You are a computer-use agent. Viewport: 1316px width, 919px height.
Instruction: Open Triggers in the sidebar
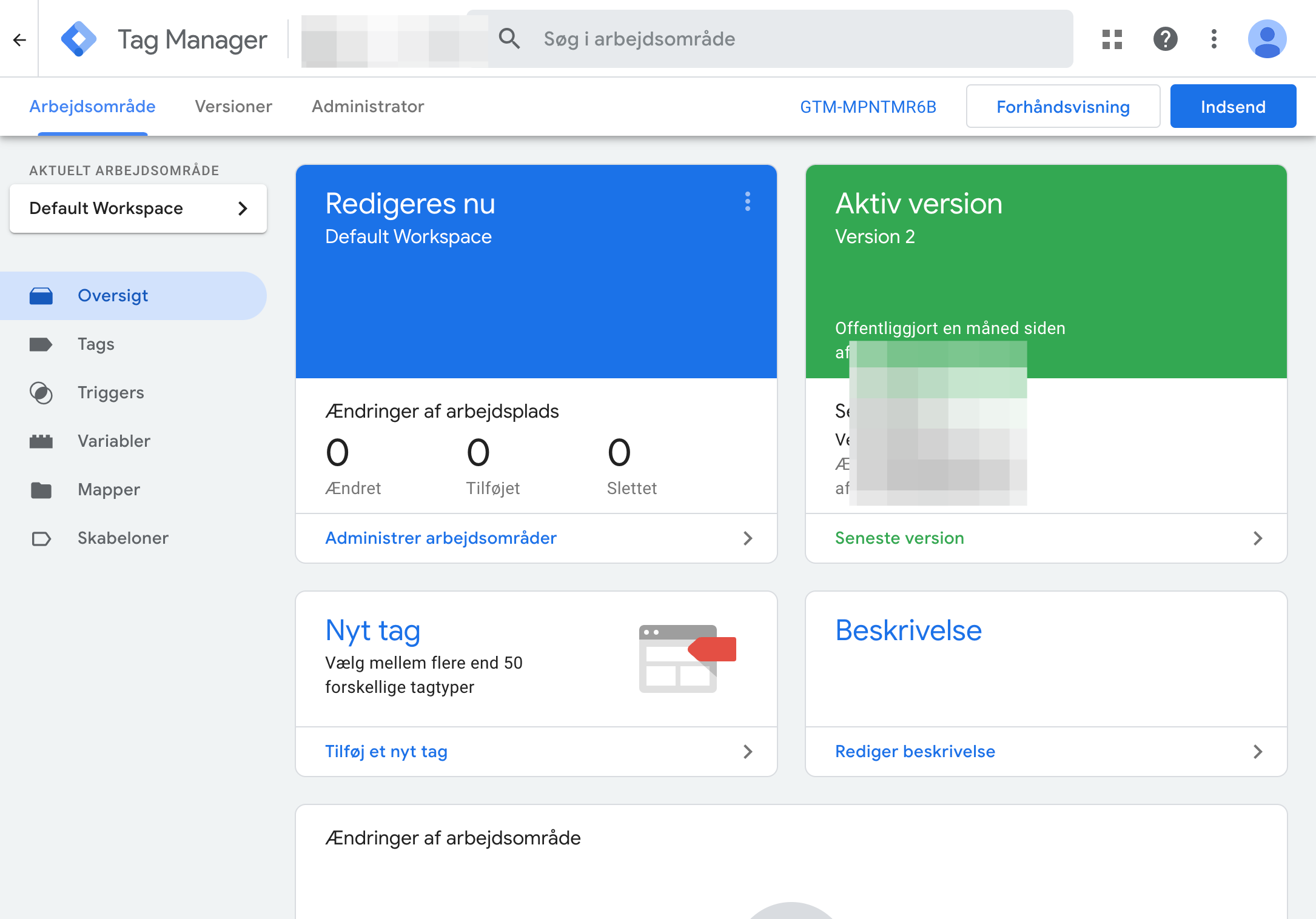[x=133, y=393]
